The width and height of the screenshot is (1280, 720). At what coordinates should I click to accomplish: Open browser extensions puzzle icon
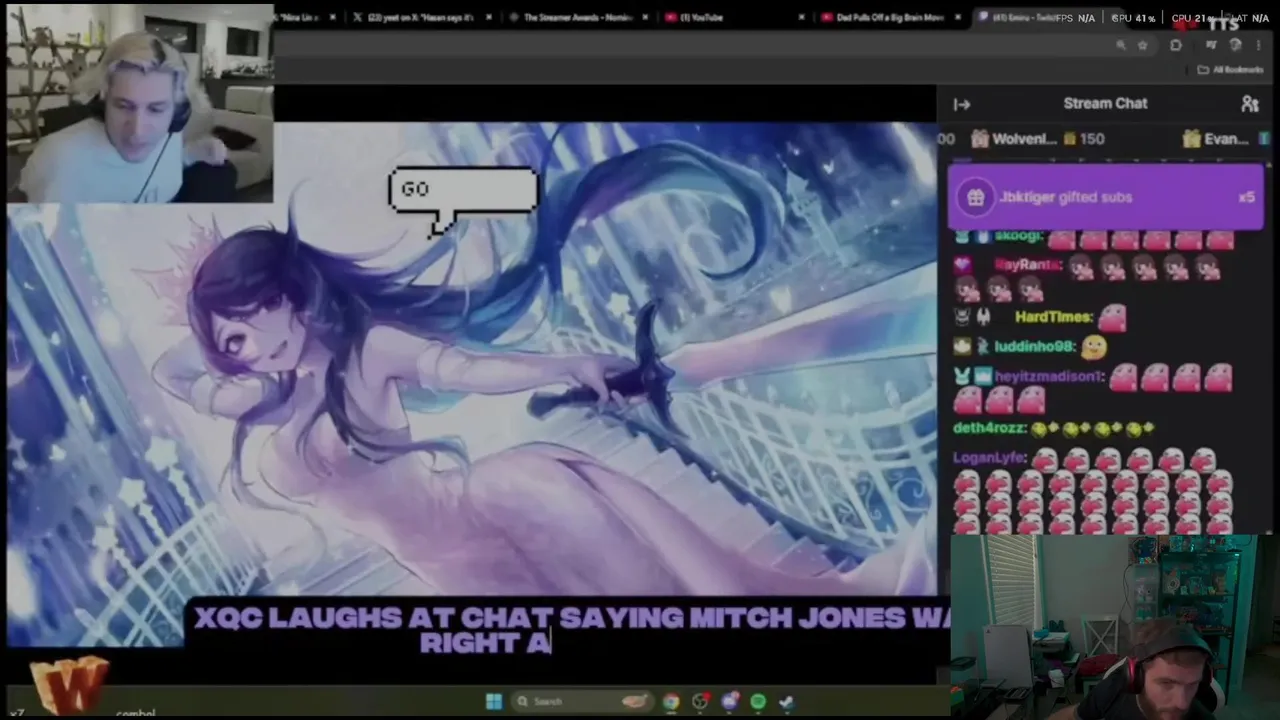1176,45
